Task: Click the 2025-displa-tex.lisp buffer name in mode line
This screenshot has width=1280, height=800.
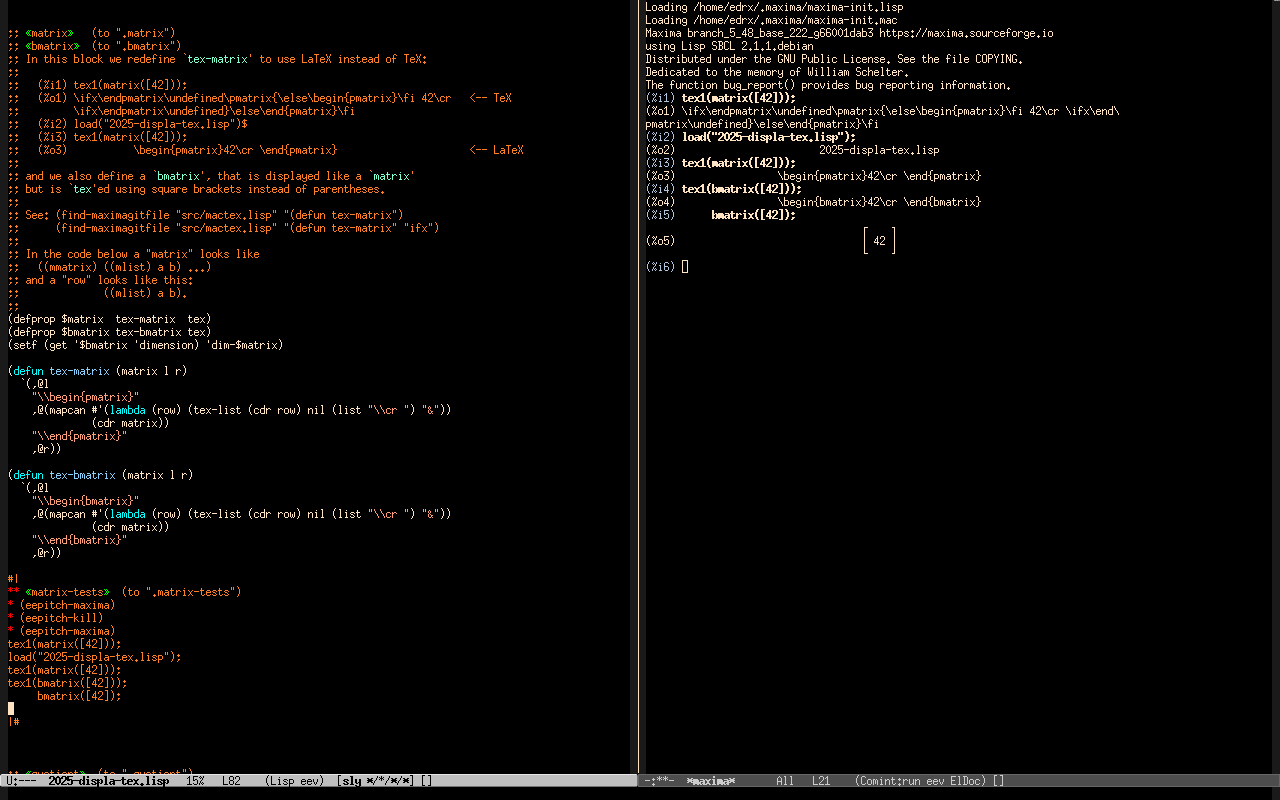Action: 108,781
